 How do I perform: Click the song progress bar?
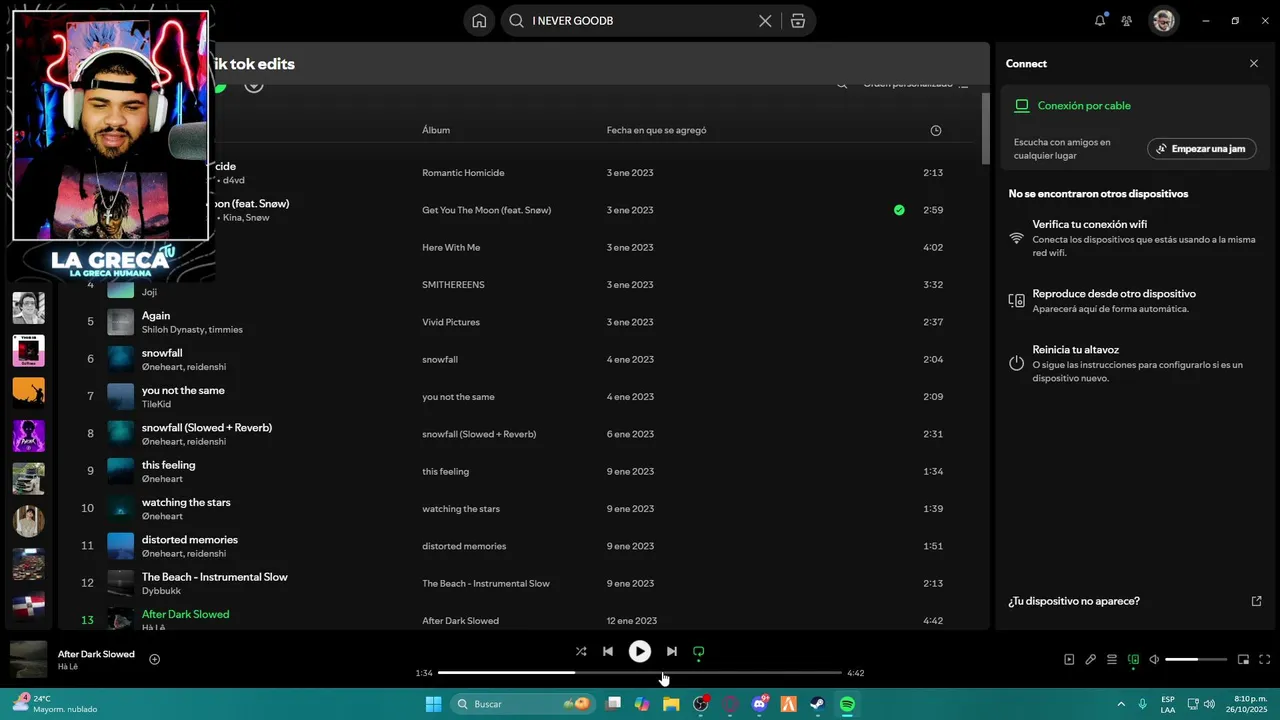640,673
